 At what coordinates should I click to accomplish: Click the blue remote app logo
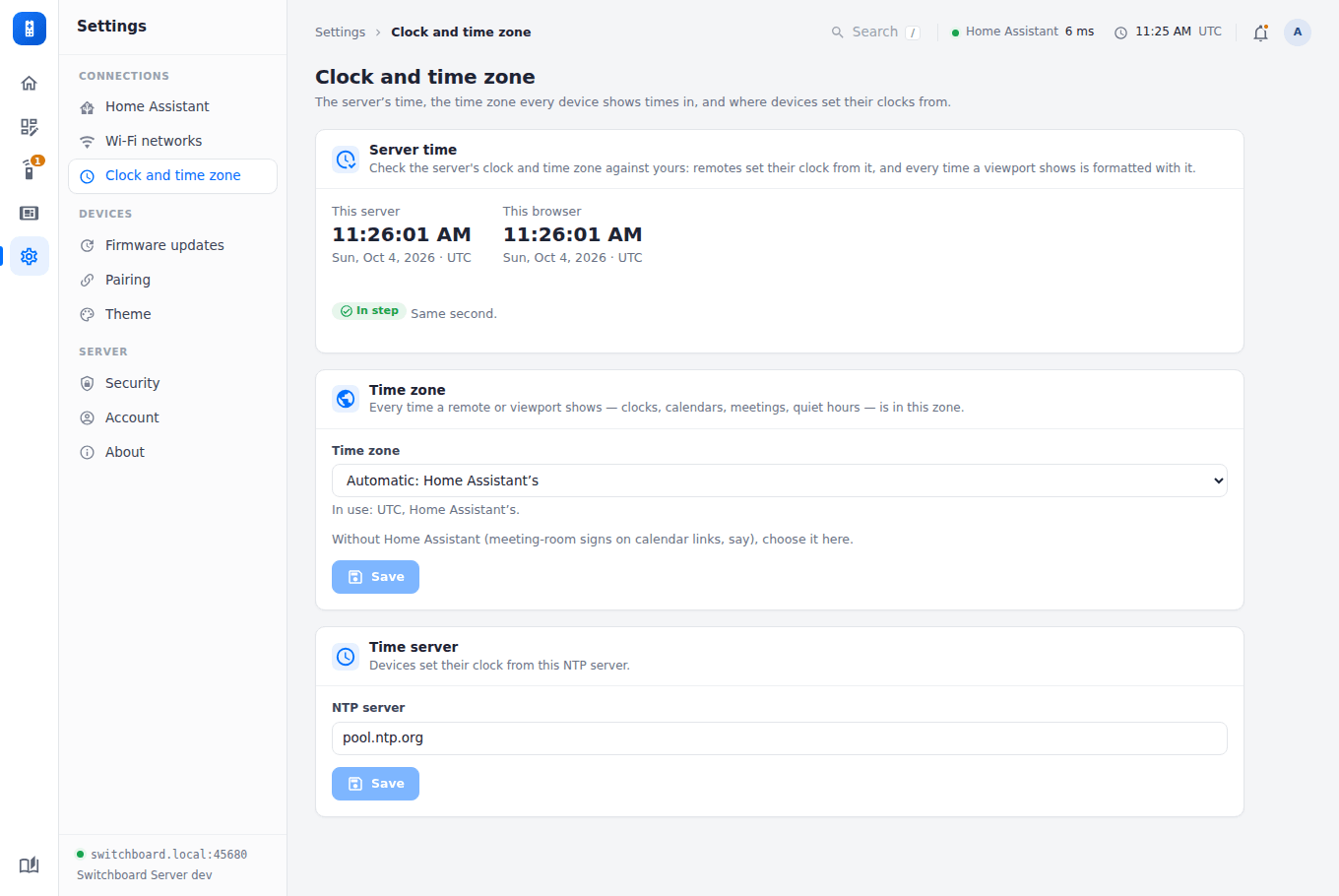point(30,29)
